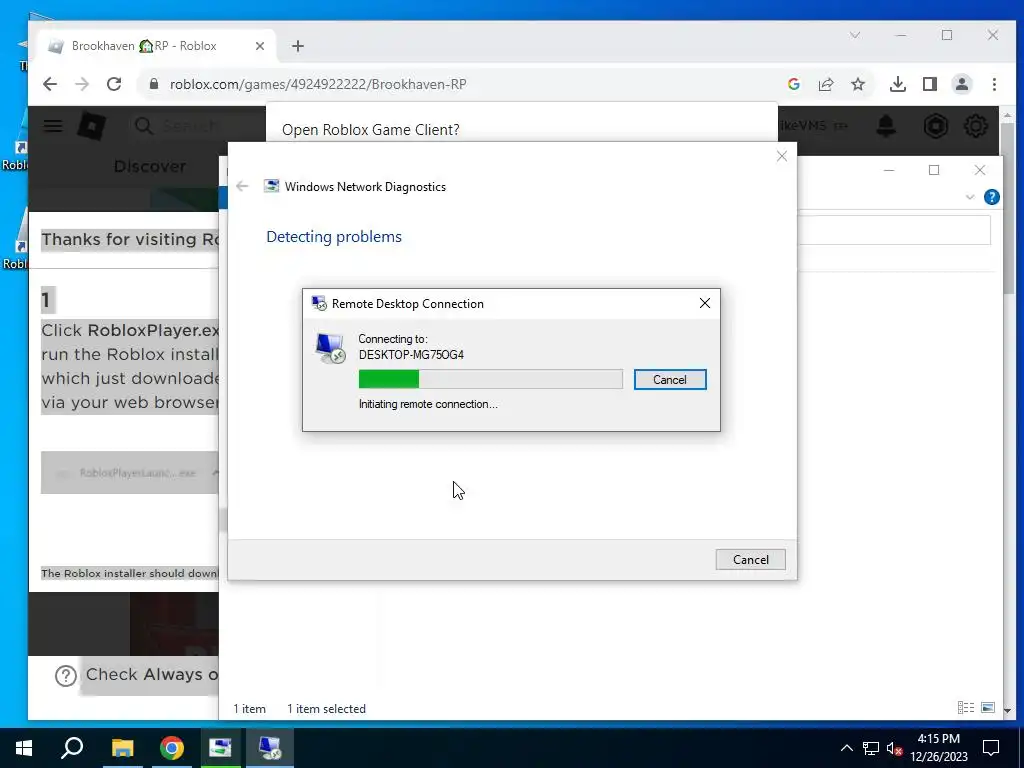Screen dimensions: 1024x768
Task: Switch File Explorer to large icons view
Action: pos(988,707)
